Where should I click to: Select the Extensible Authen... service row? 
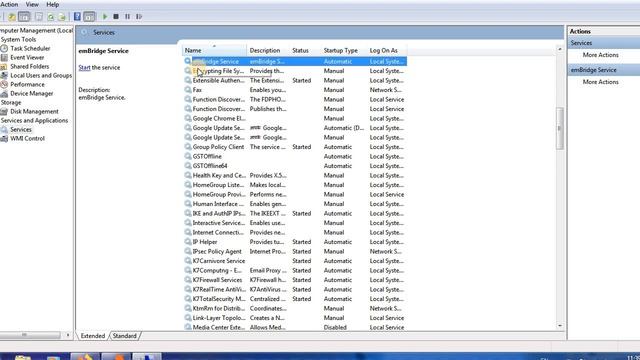click(295, 80)
